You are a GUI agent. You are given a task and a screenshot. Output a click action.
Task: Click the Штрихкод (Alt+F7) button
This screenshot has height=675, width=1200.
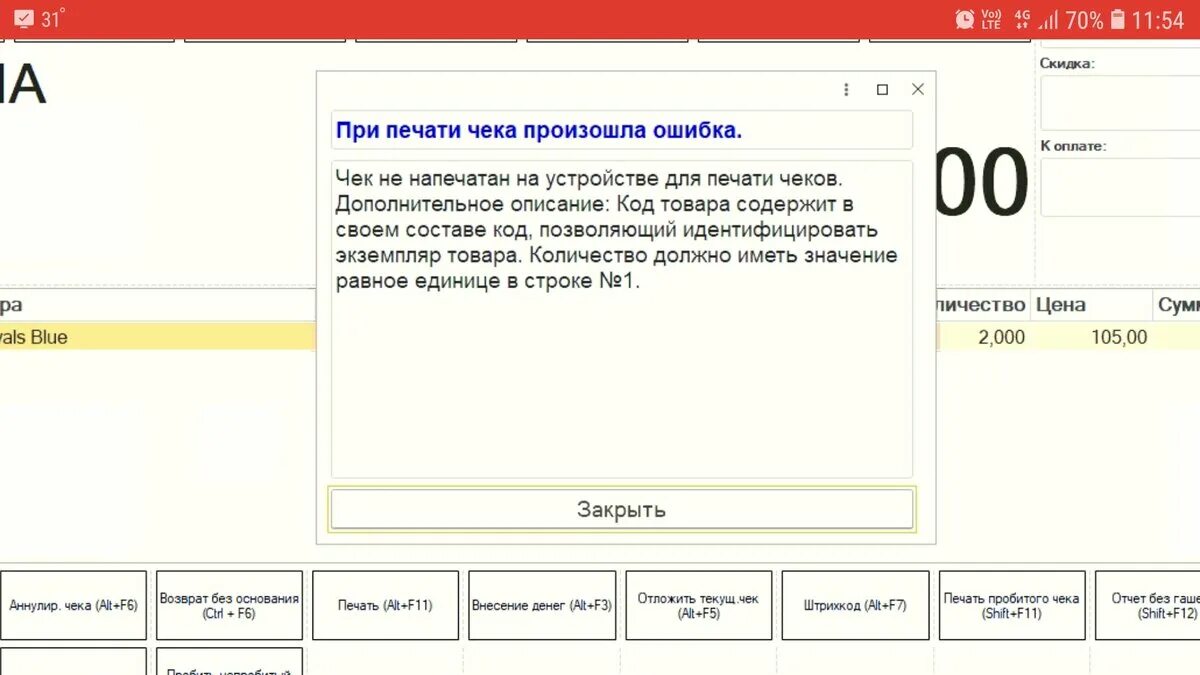point(855,605)
